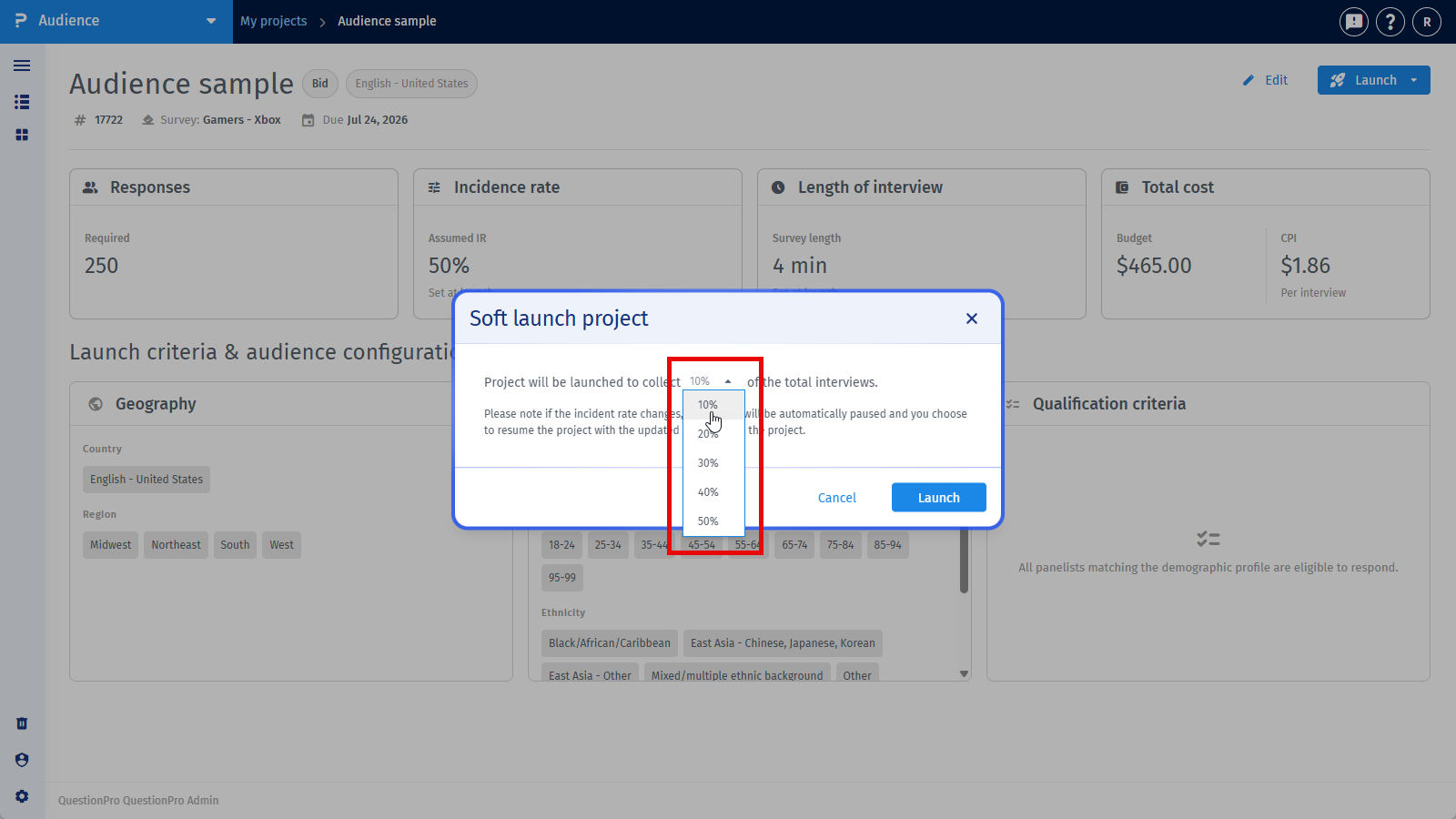
Task: Open the trash bin sidebar icon
Action: pyautogui.click(x=22, y=723)
